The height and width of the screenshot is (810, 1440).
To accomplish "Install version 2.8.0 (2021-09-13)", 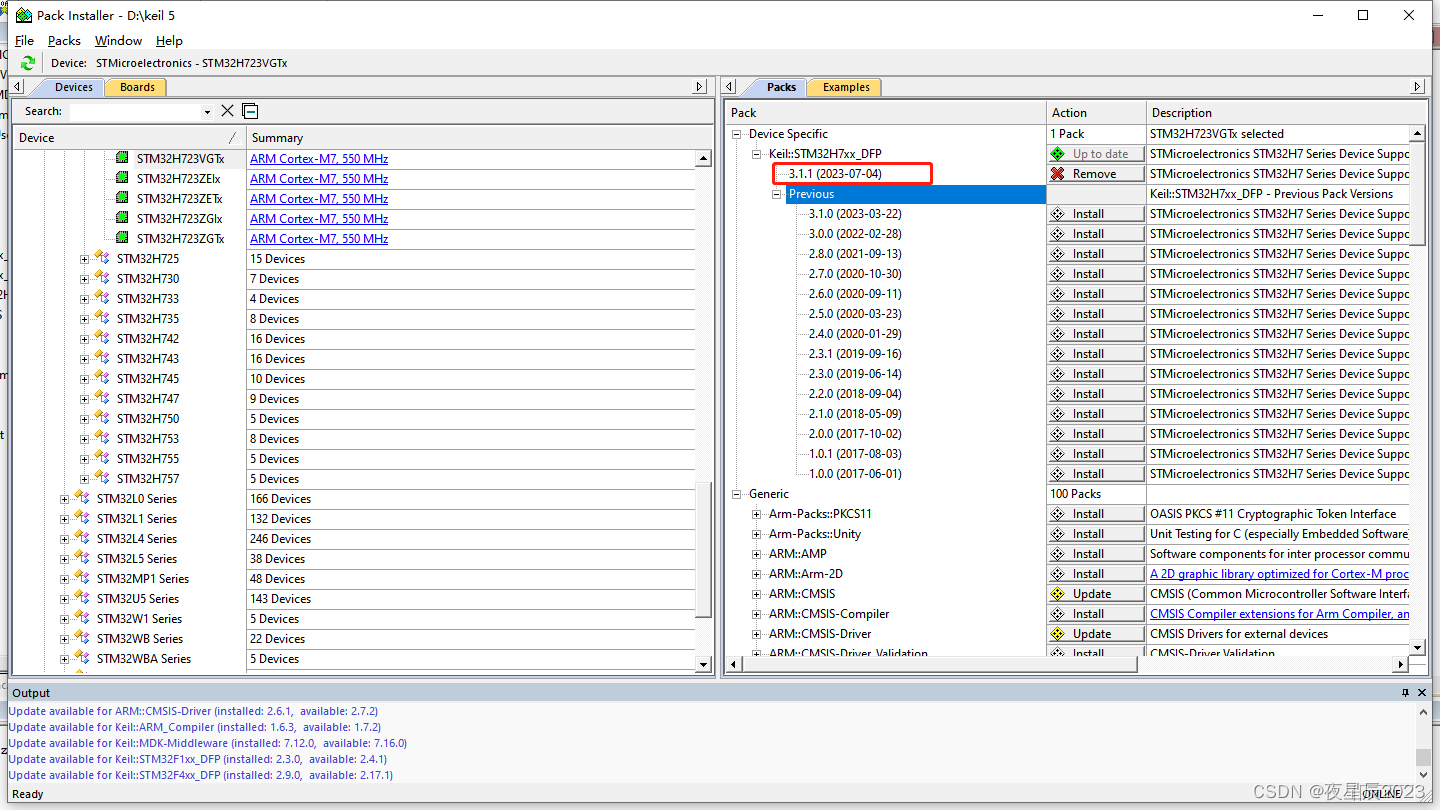I will 1096,254.
